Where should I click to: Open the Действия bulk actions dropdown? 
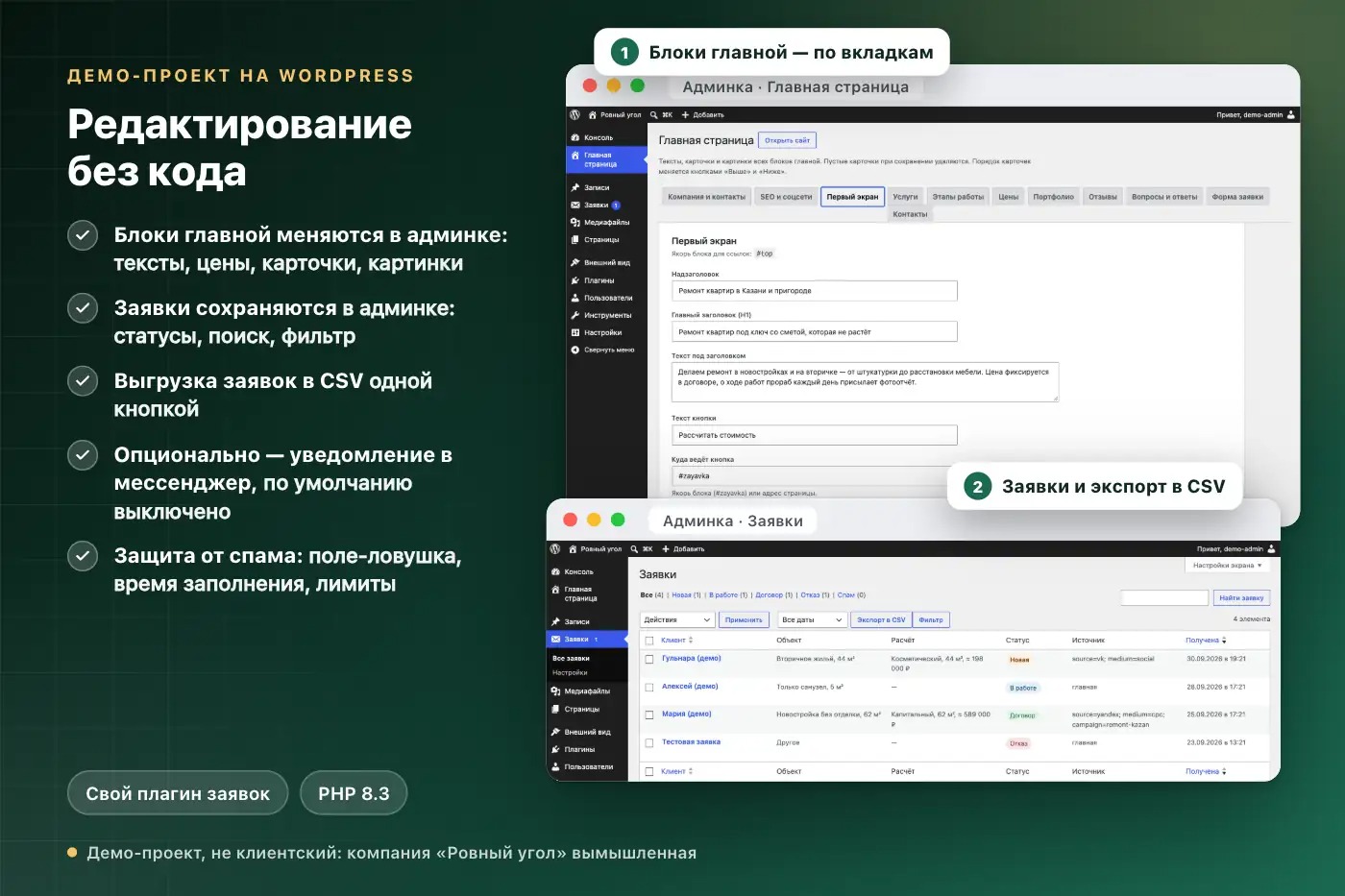coord(677,619)
